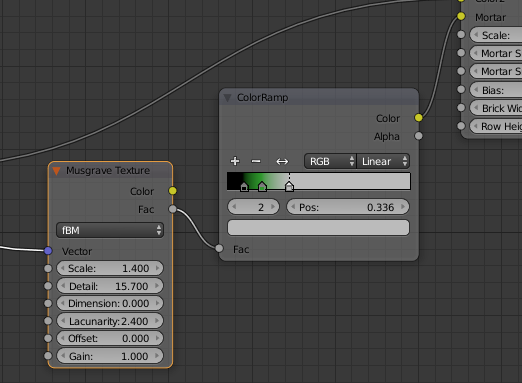Select Musgrave Texture node by its header title
522x383 pixels.
108,170
